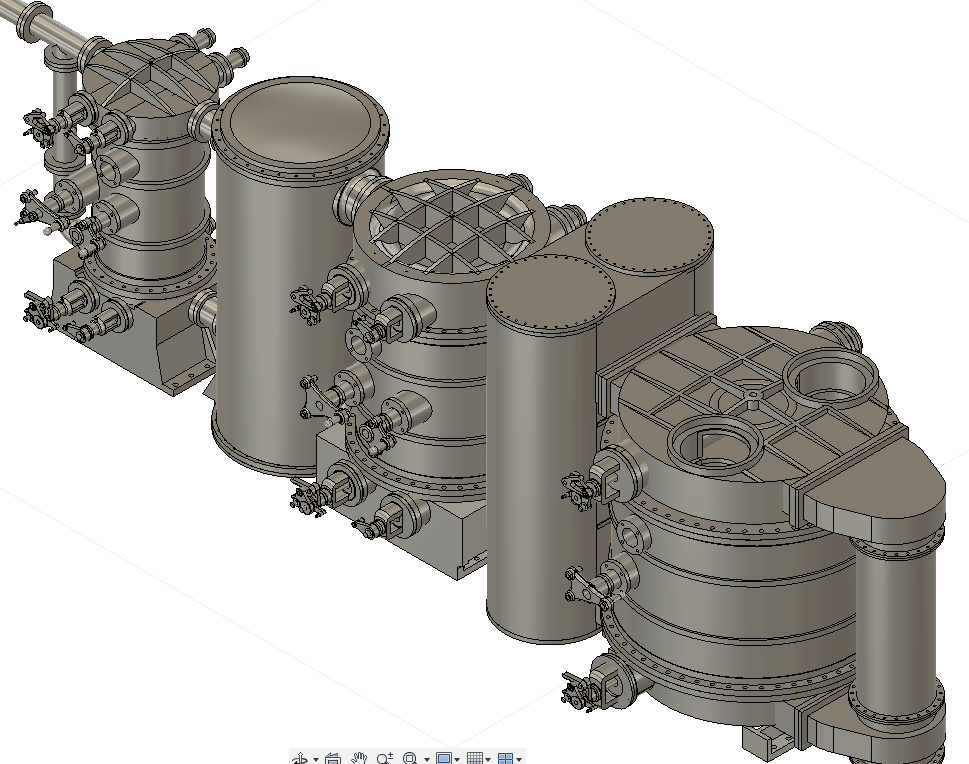Viewport: 969px width, 764px height.
Task: Click the Fit zoom window tool
Action: point(410,758)
